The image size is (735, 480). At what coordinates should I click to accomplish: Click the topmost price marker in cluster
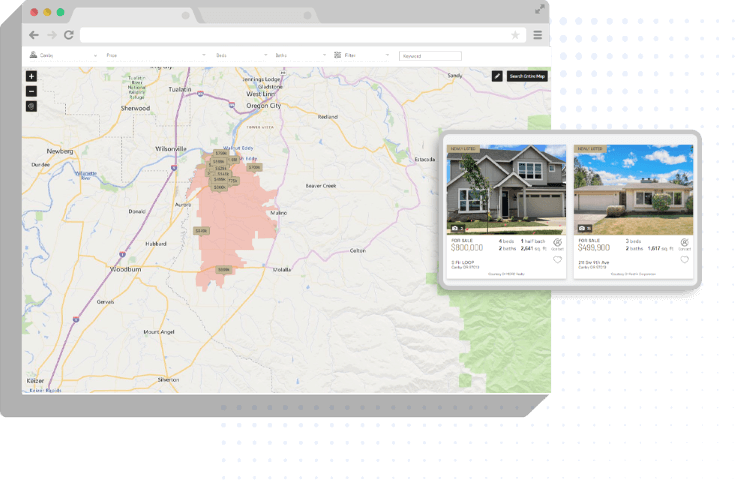[221, 153]
